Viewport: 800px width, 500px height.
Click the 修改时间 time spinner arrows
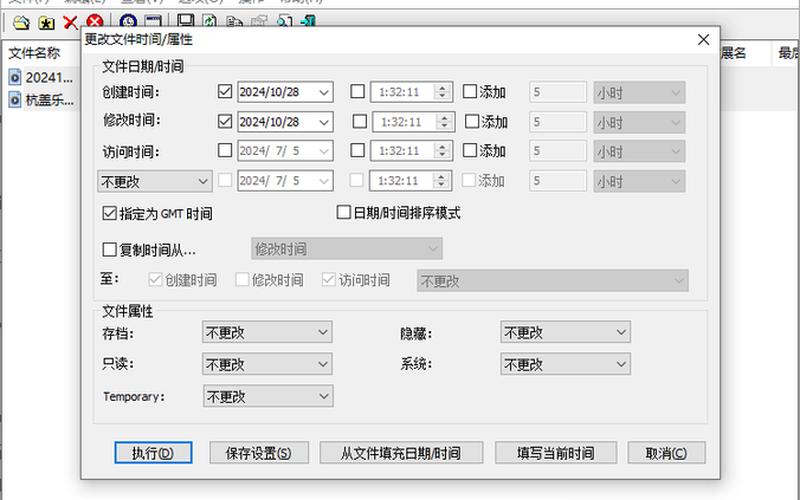[444, 122]
